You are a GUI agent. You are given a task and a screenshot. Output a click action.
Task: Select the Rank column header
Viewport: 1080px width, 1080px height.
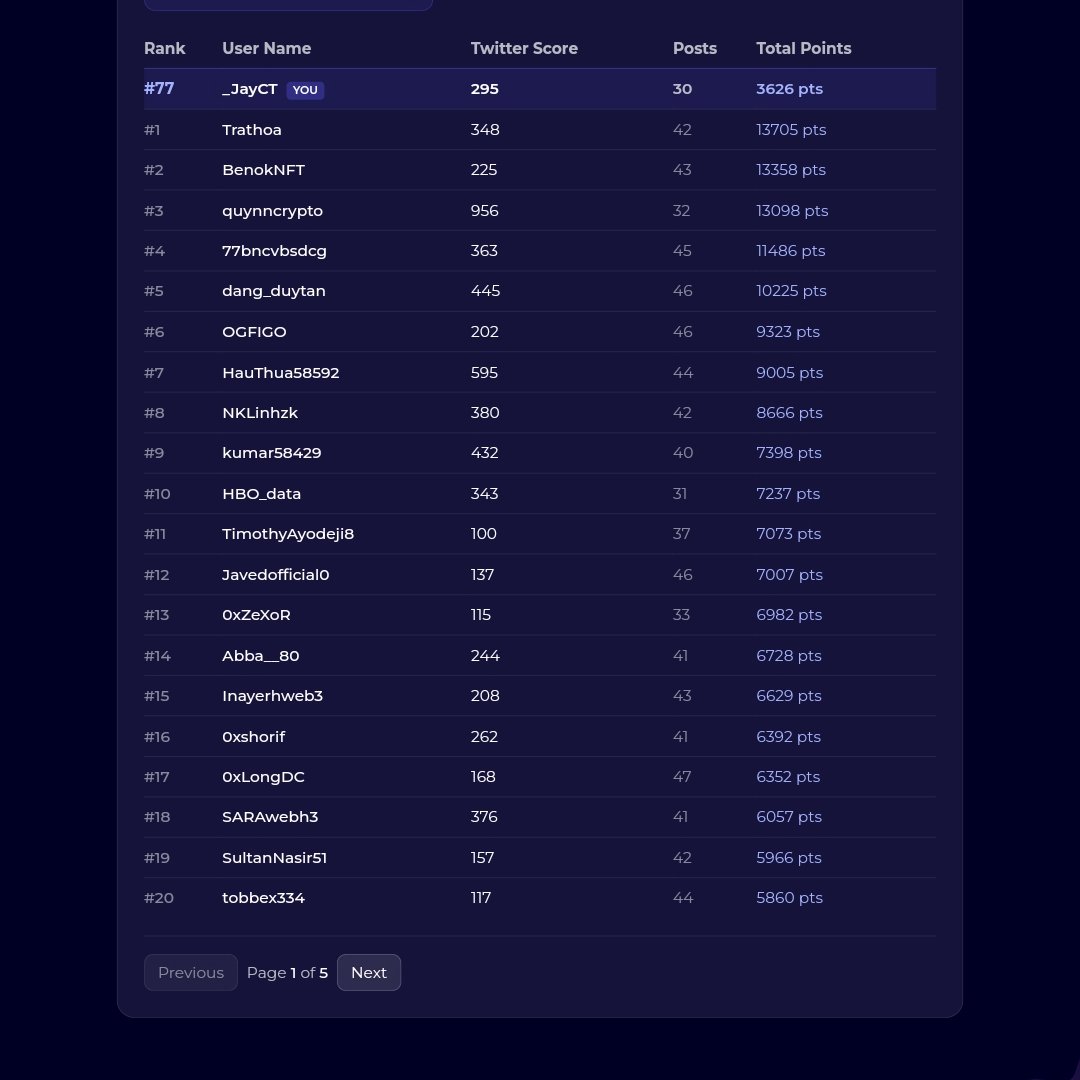coord(165,48)
